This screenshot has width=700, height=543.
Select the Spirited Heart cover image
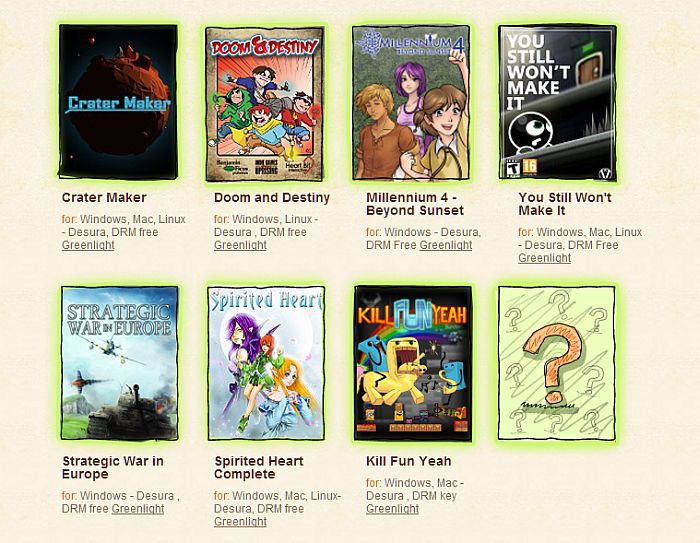[x=266, y=363]
